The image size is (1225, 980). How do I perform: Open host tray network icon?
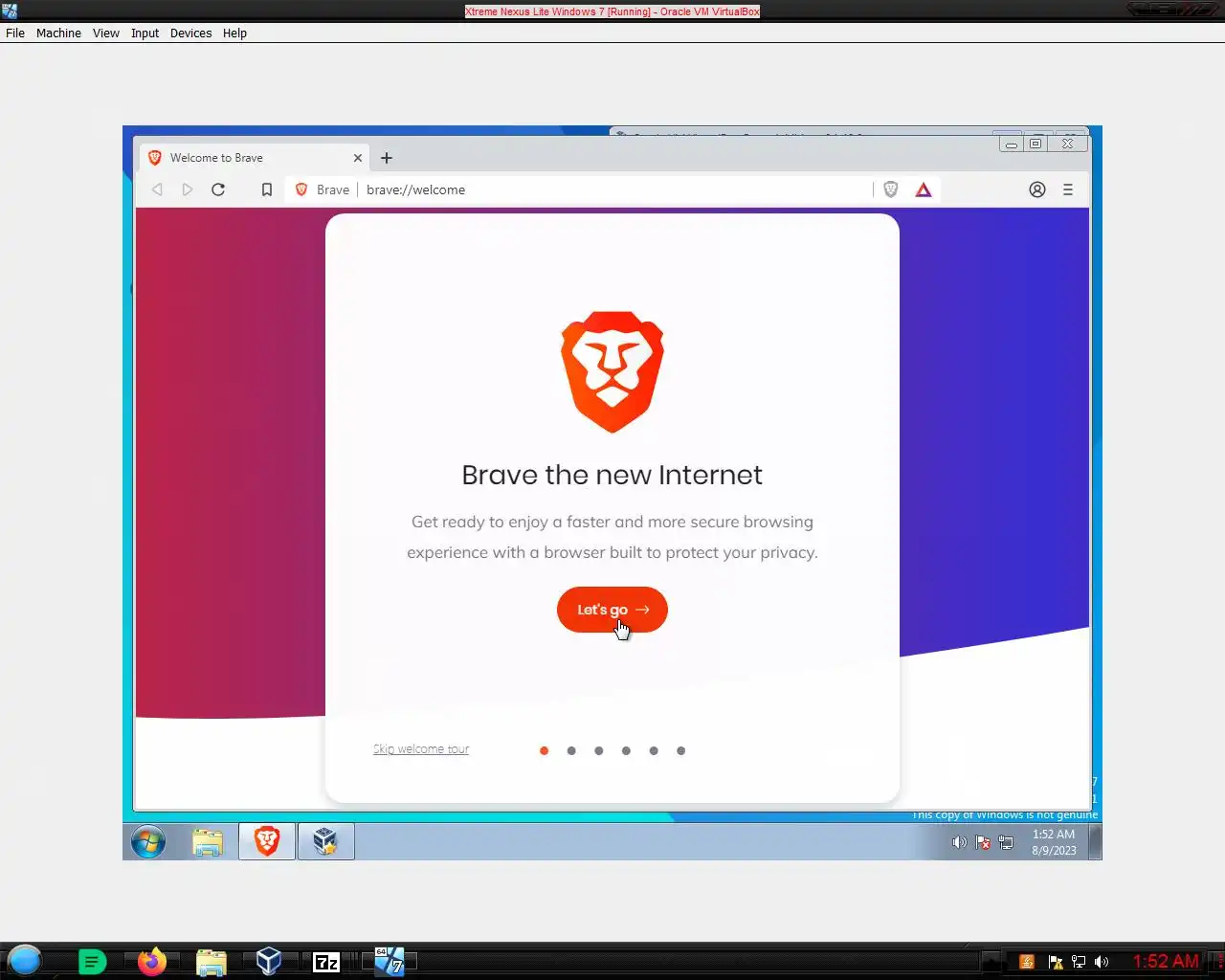1079,962
